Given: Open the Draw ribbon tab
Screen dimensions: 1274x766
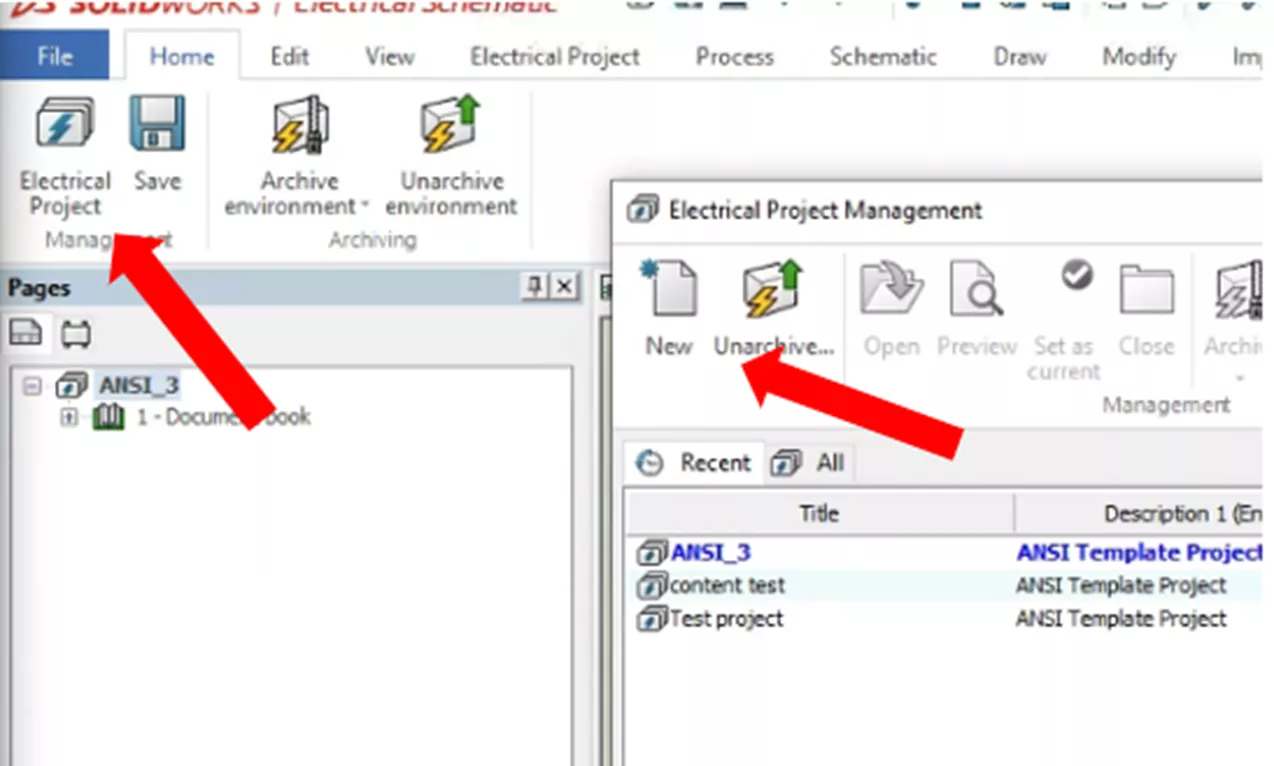Looking at the screenshot, I should [1020, 57].
